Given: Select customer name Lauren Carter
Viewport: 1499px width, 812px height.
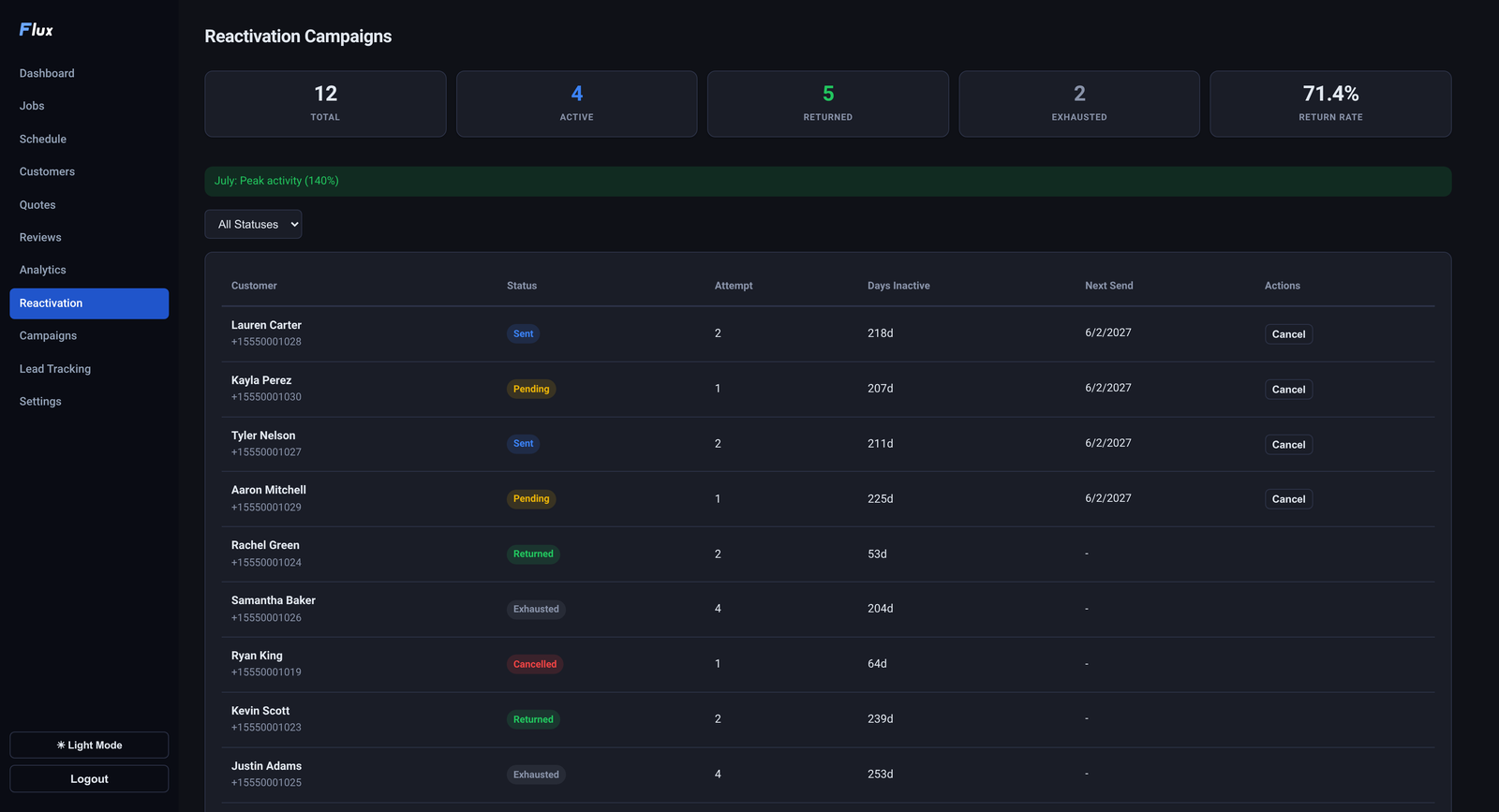Looking at the screenshot, I should coord(266,325).
